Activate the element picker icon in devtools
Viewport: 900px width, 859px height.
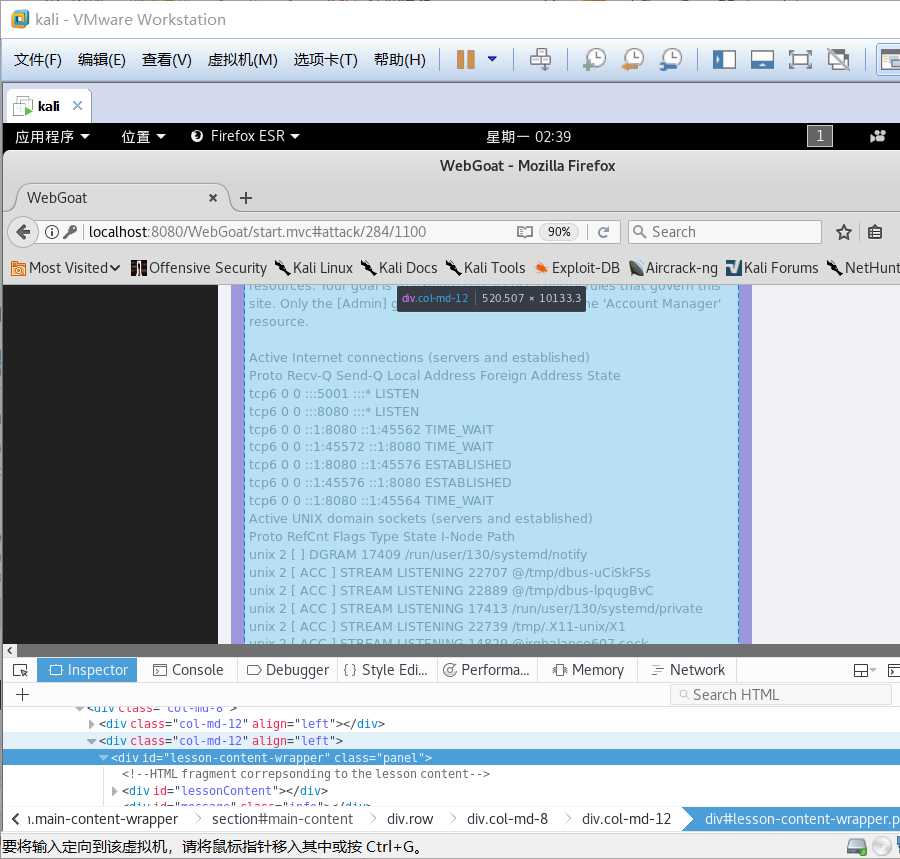pyautogui.click(x=20, y=670)
